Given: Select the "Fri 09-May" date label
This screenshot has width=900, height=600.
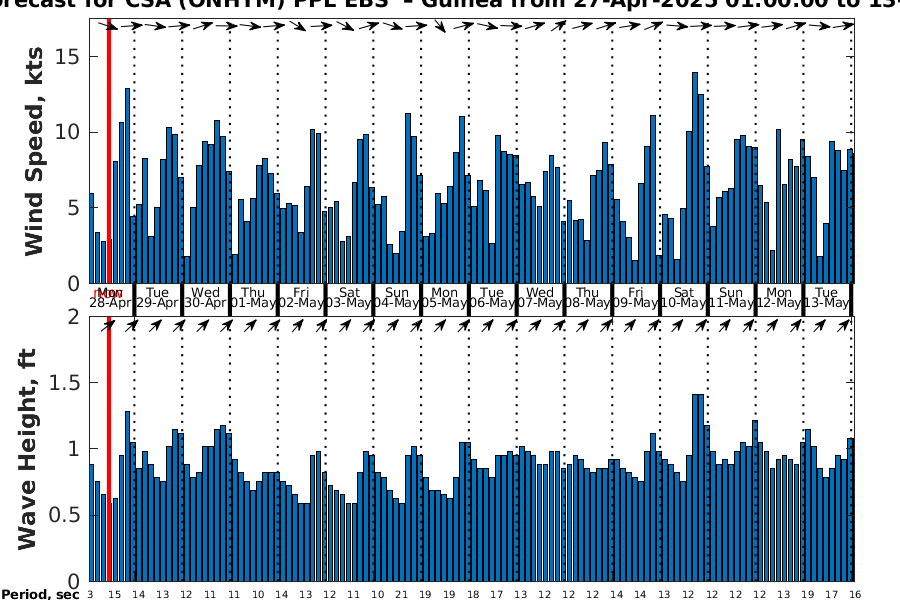Looking at the screenshot, I should click(x=635, y=298).
